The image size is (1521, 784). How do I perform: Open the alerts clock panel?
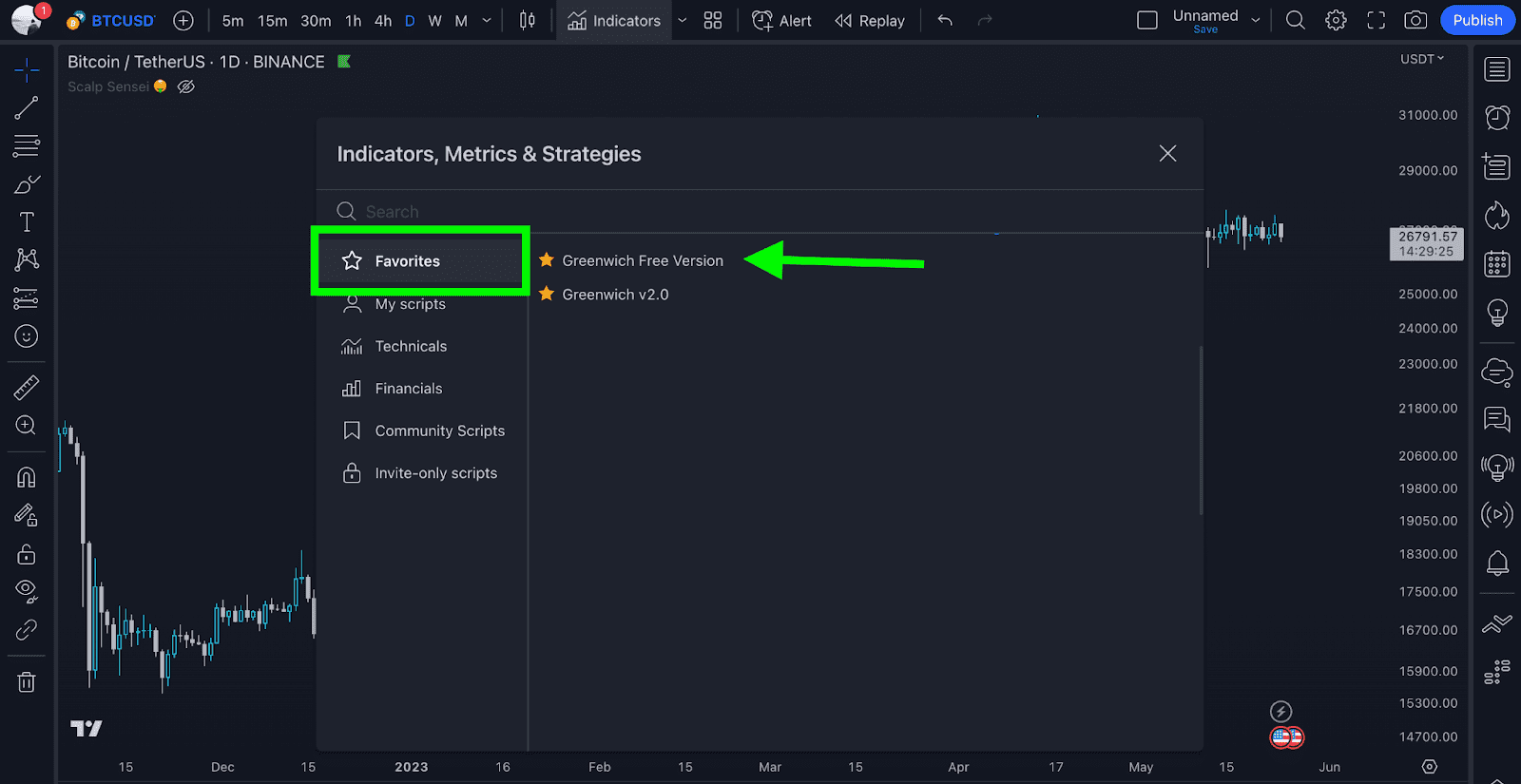[x=1497, y=117]
